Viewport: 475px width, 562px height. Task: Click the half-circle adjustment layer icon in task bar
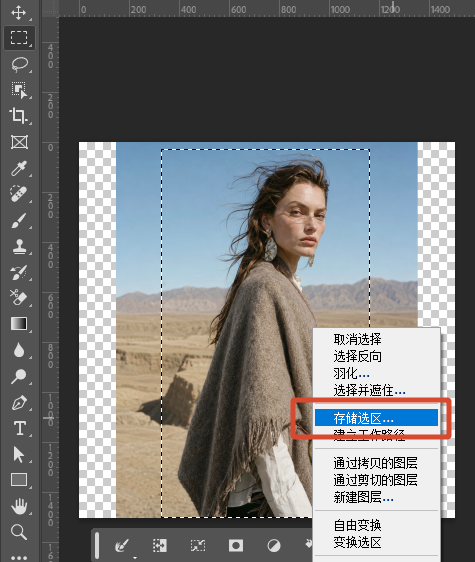274,546
